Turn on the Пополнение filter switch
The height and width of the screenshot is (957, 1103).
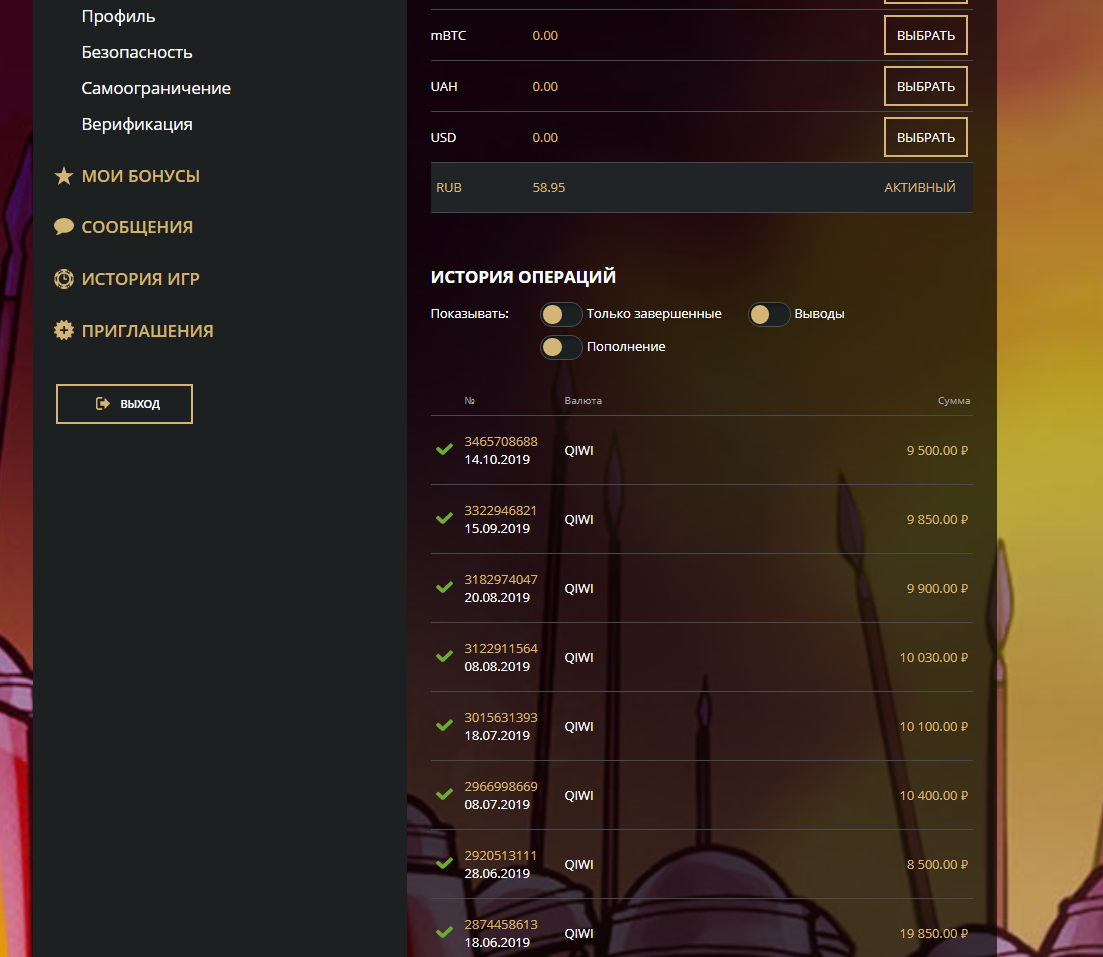coord(561,347)
